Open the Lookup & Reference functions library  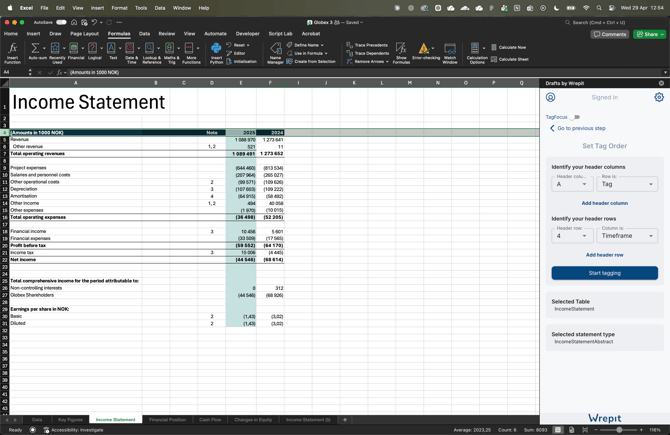[152, 53]
